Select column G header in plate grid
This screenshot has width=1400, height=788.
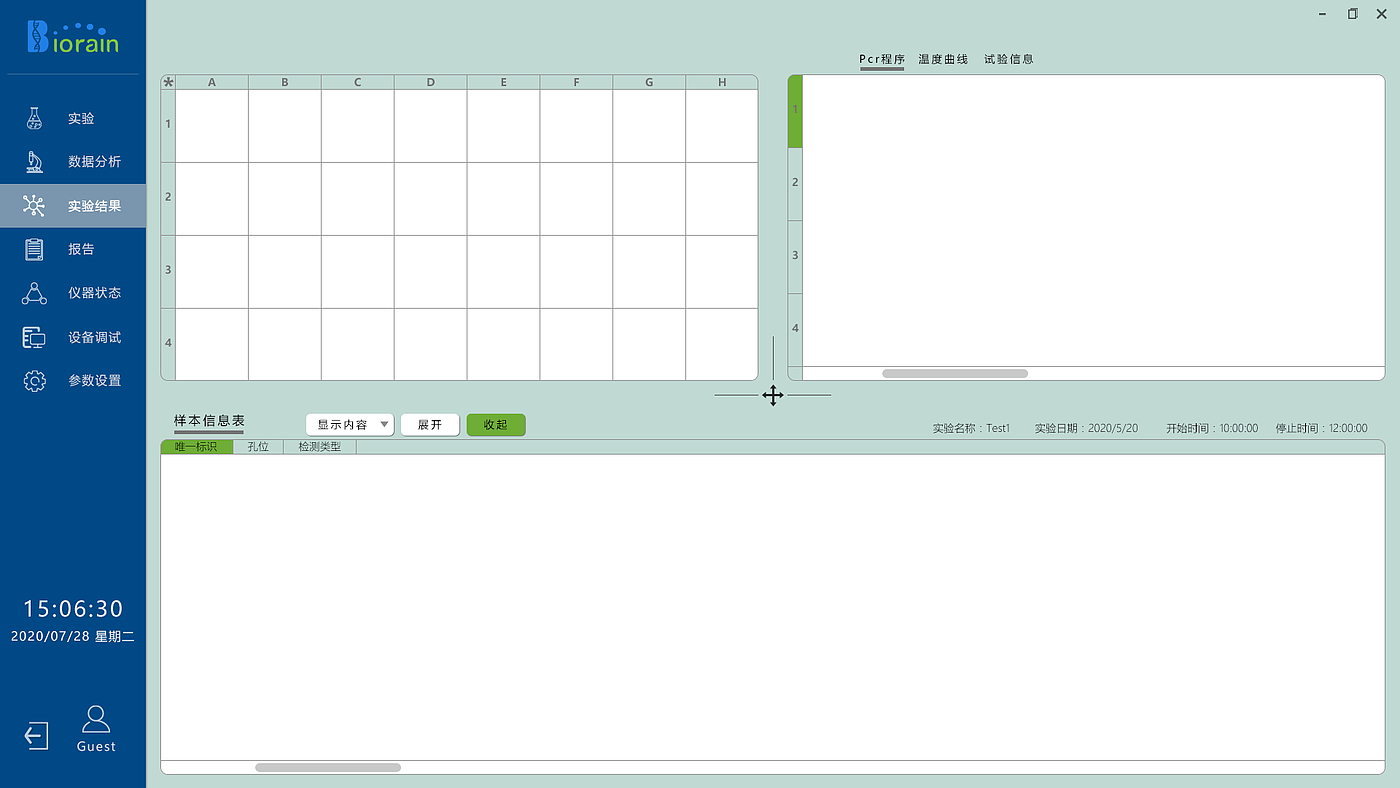pyautogui.click(x=649, y=82)
